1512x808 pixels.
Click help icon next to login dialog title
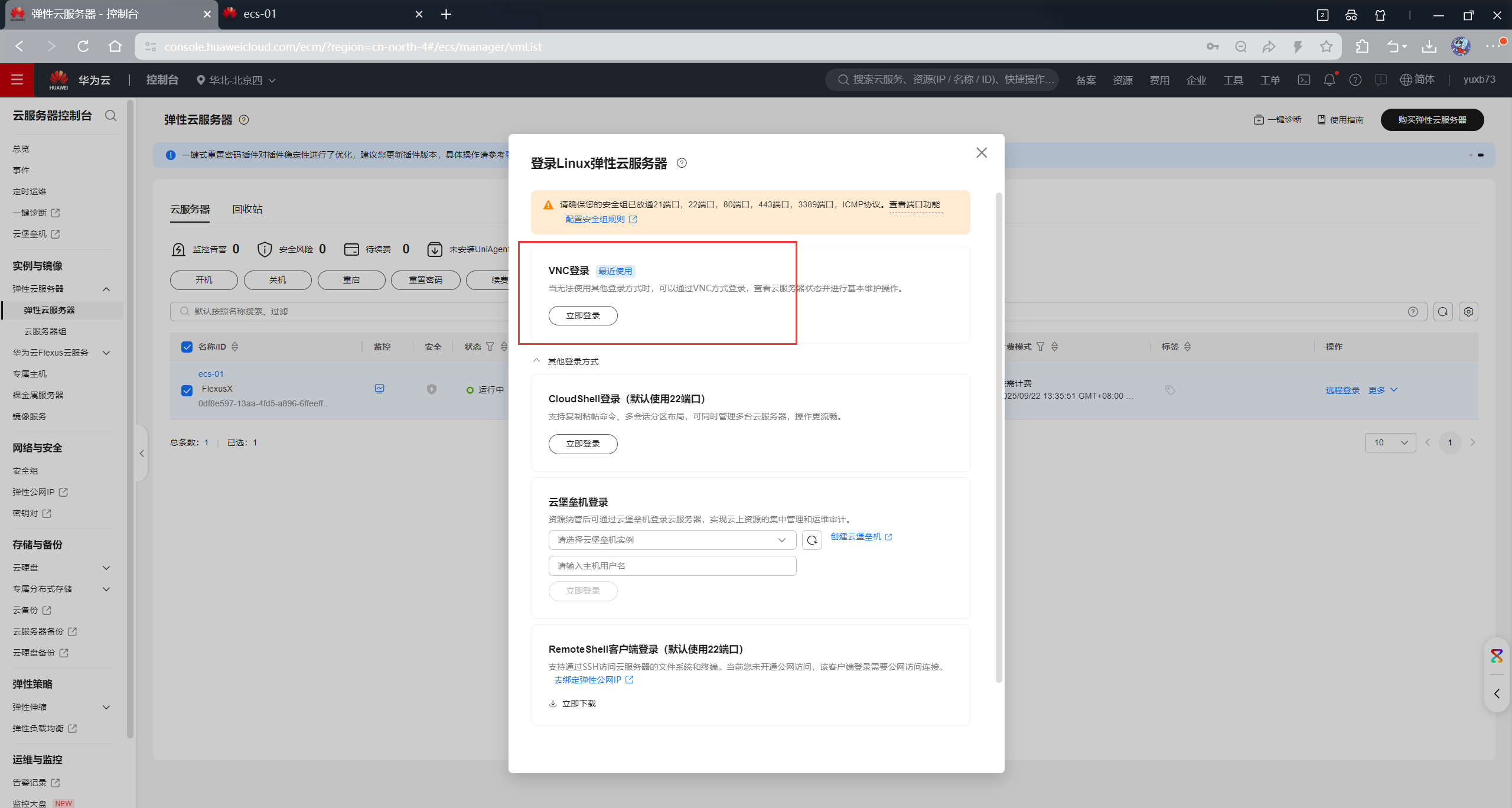click(682, 163)
